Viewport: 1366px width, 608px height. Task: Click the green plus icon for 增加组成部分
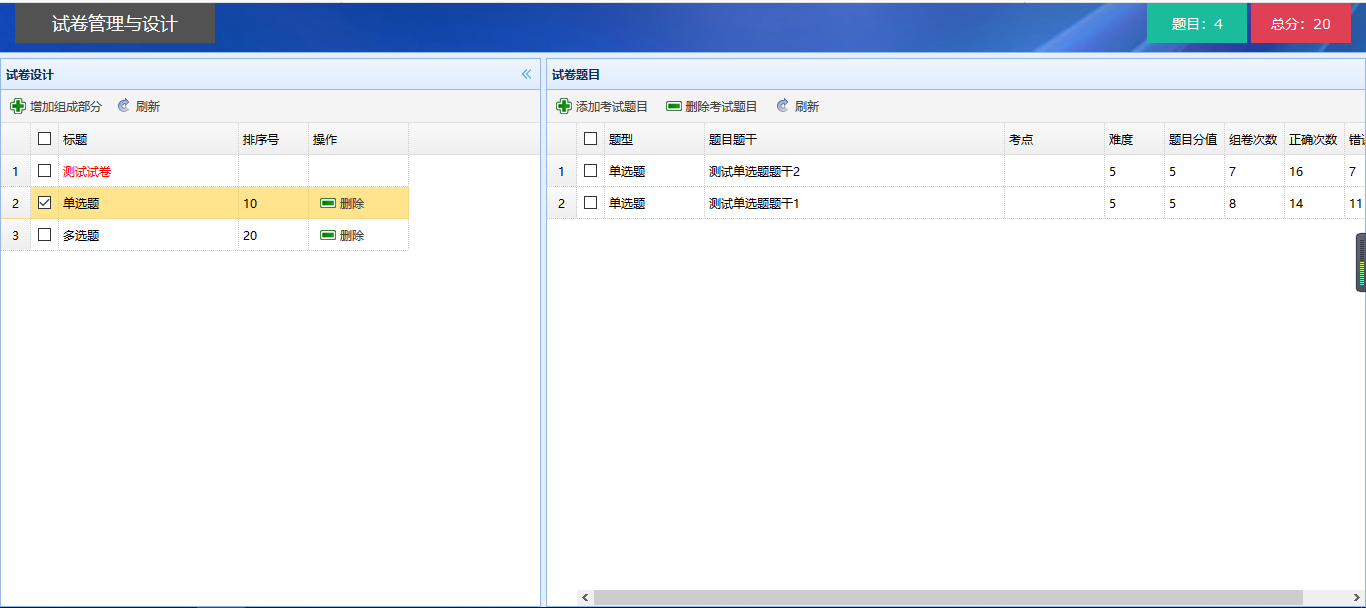18,106
